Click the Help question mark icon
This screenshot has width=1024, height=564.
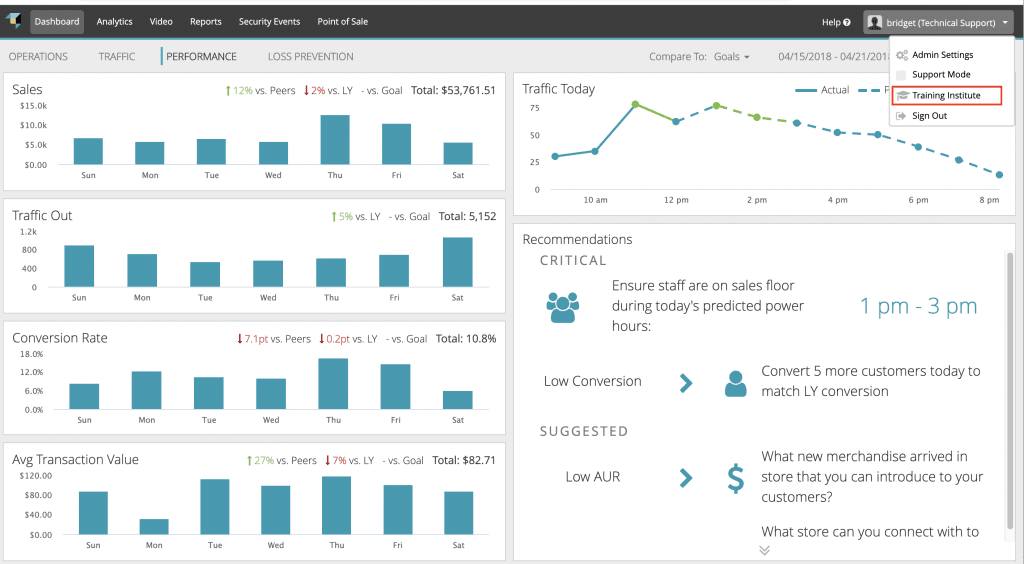coord(847,22)
